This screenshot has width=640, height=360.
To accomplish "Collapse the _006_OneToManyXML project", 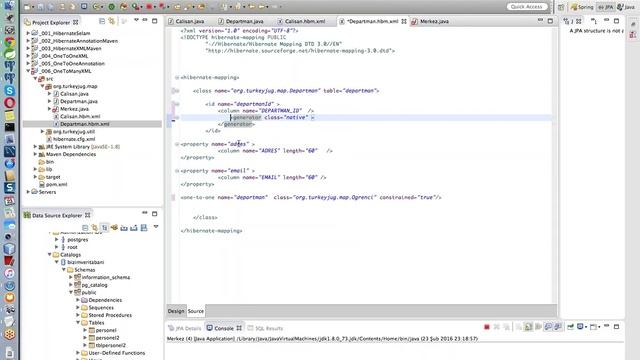I will (28, 71).
